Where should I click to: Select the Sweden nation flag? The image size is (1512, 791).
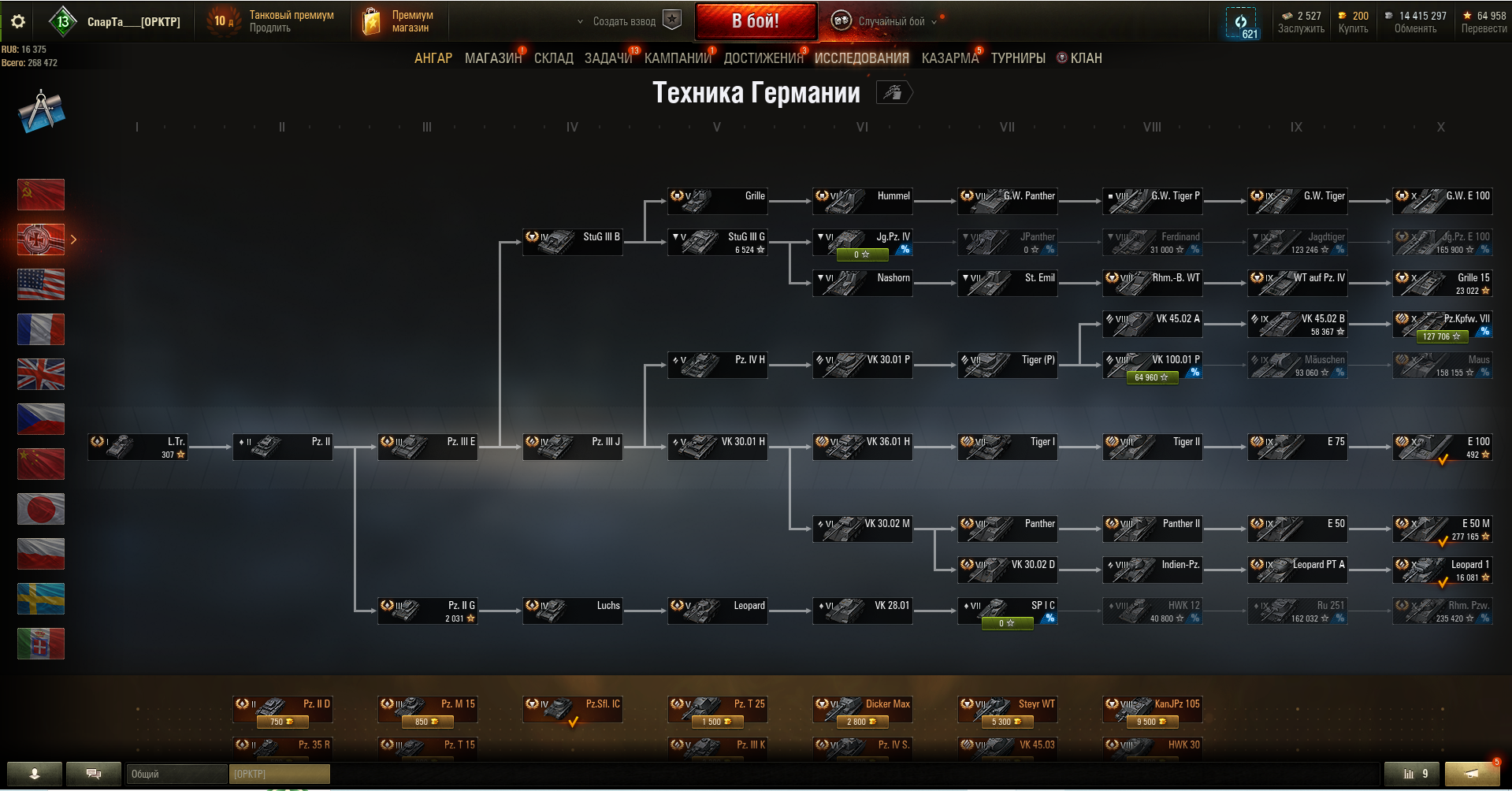41,599
